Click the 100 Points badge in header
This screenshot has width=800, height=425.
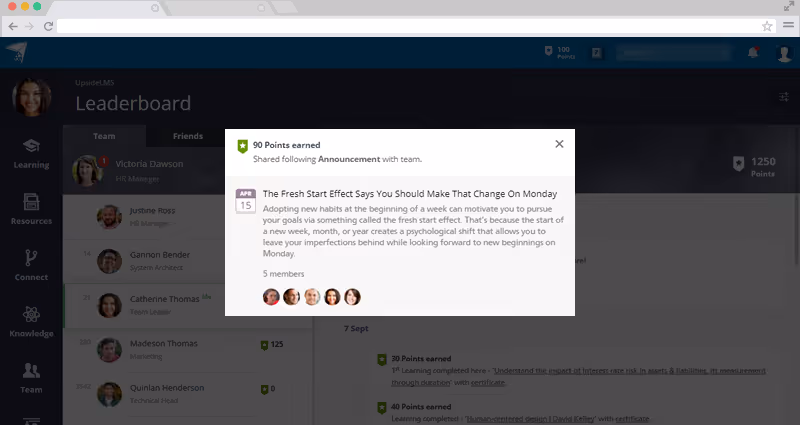(560, 53)
